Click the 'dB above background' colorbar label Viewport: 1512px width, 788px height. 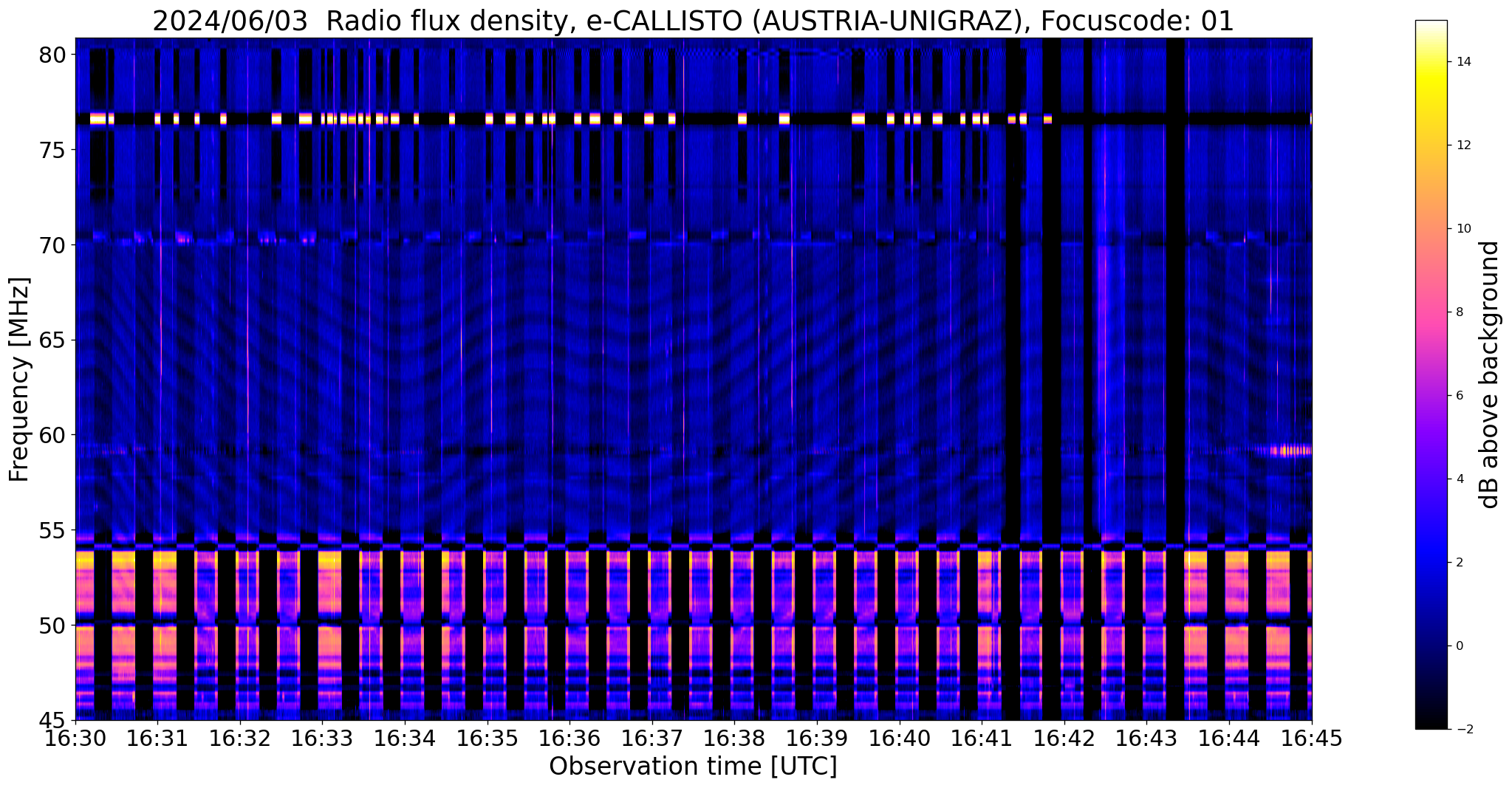[1490, 374]
